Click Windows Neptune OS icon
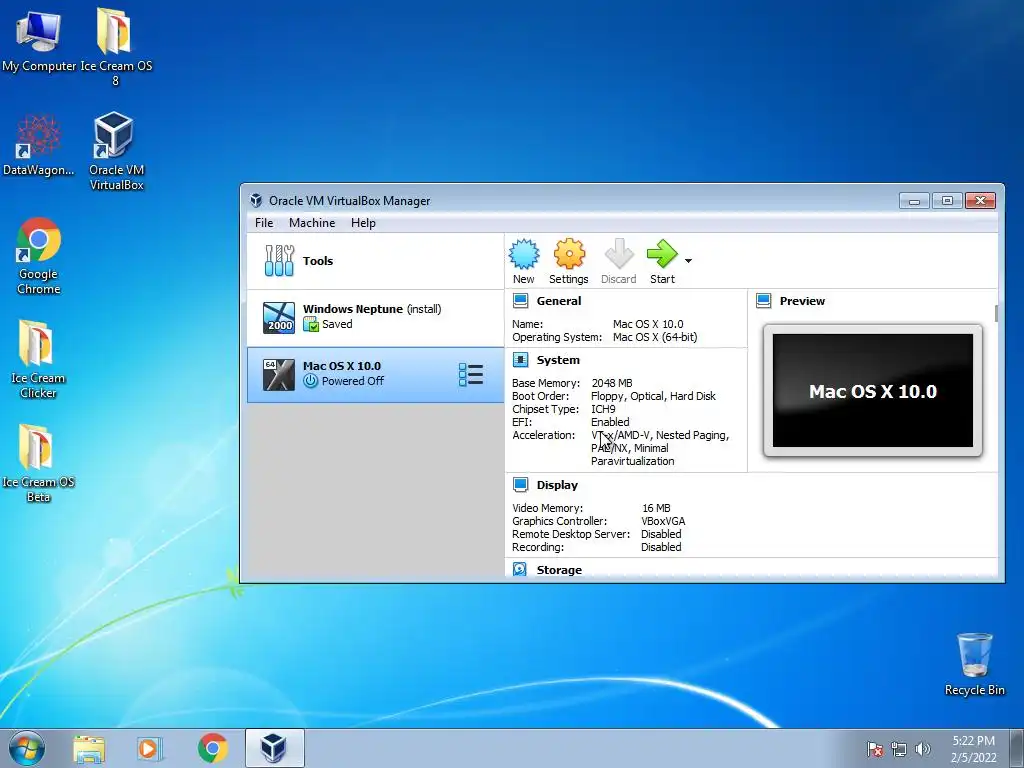 pyautogui.click(x=279, y=317)
